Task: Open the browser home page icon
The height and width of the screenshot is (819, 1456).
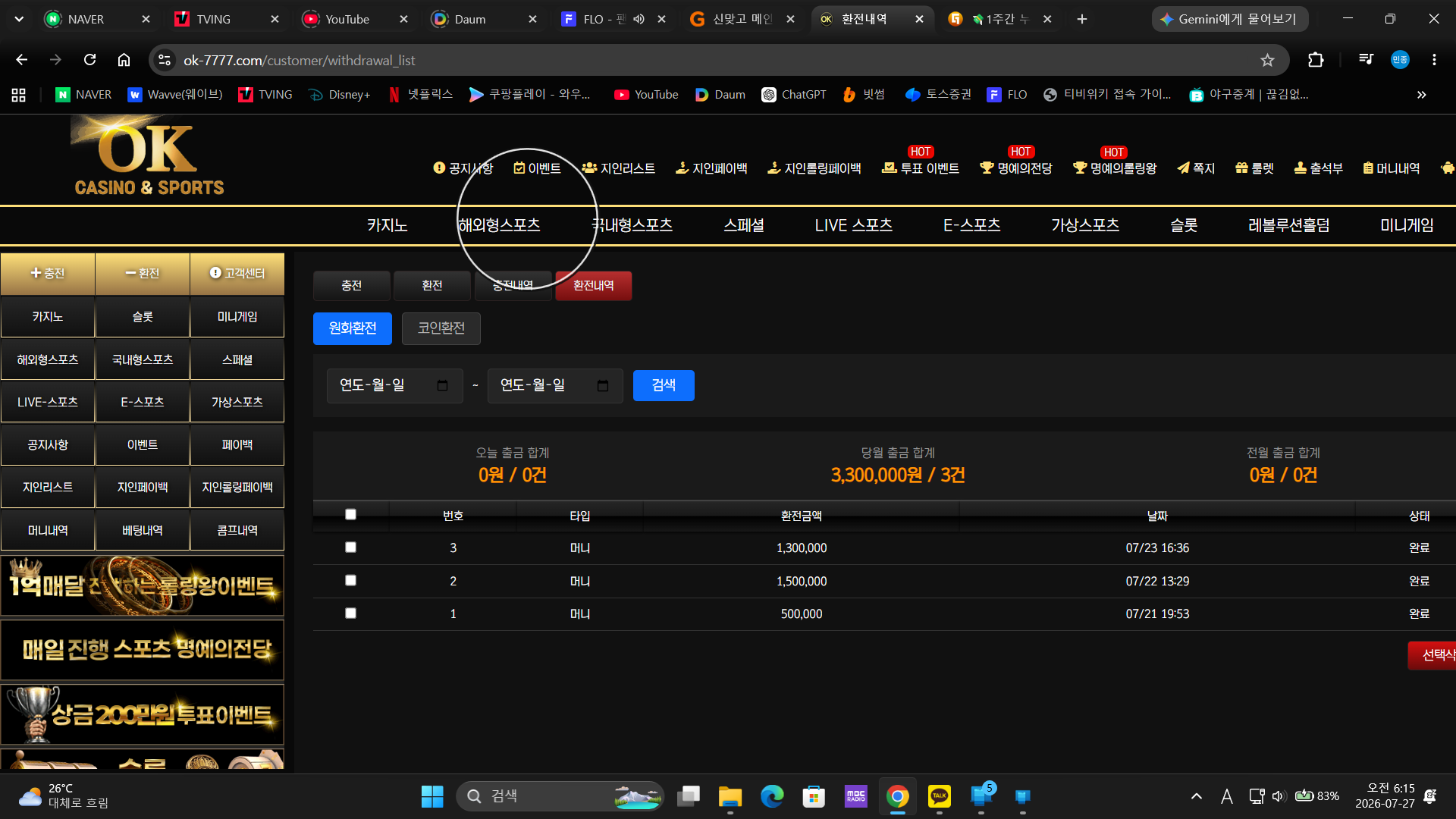Action: pyautogui.click(x=124, y=60)
